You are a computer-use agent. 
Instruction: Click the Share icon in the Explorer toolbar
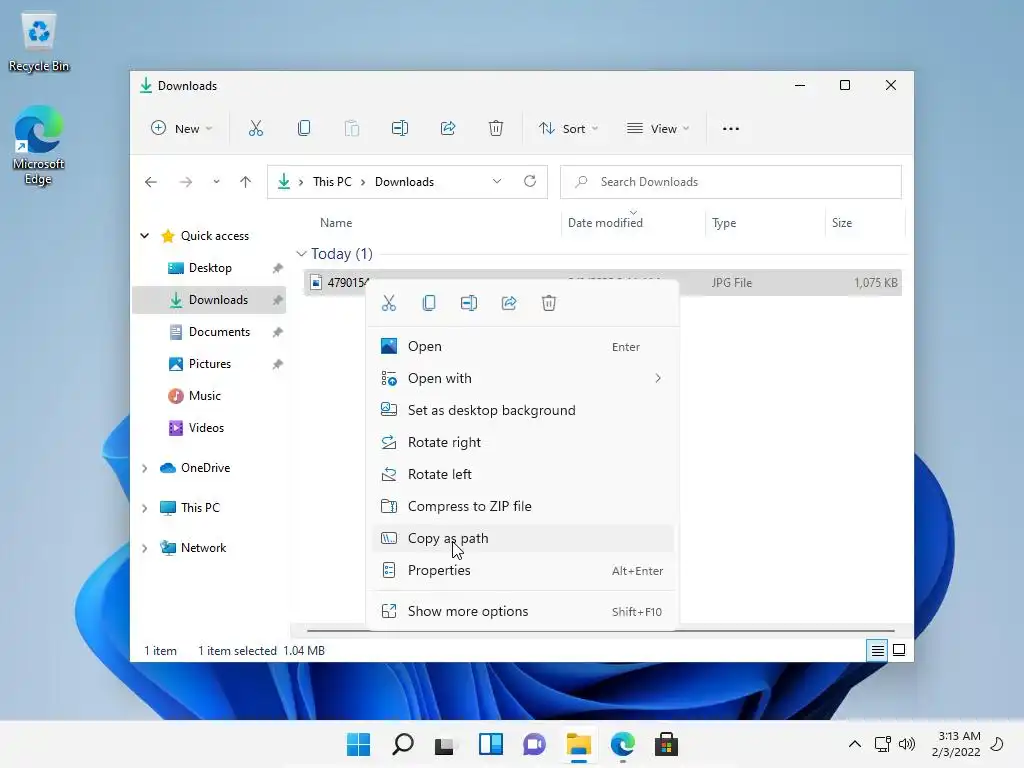[448, 129]
